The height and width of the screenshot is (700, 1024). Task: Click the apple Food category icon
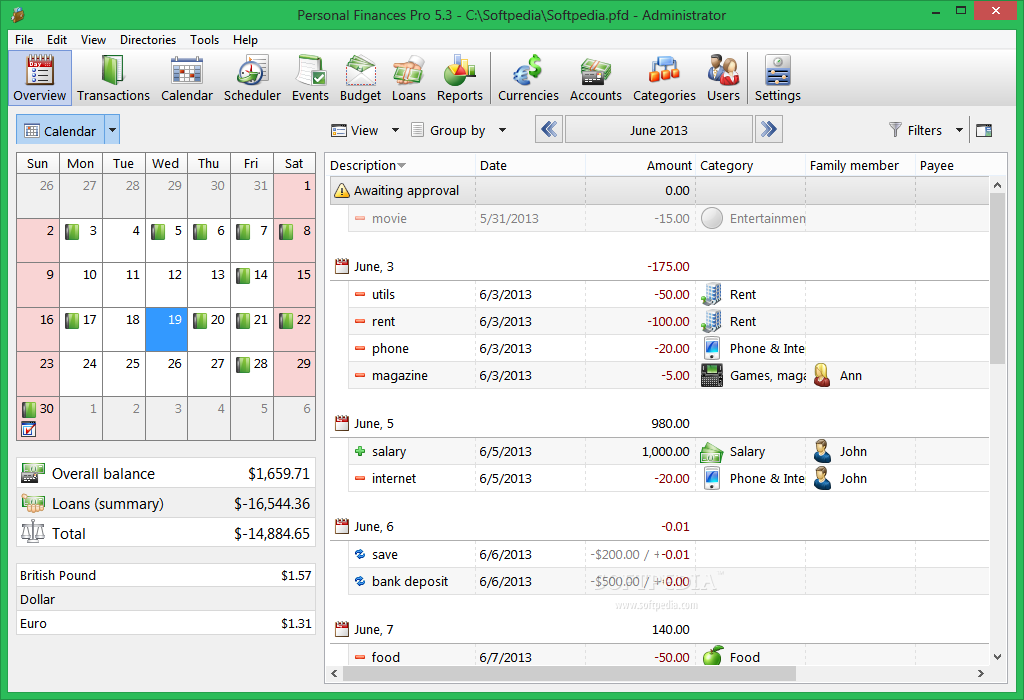tap(712, 656)
